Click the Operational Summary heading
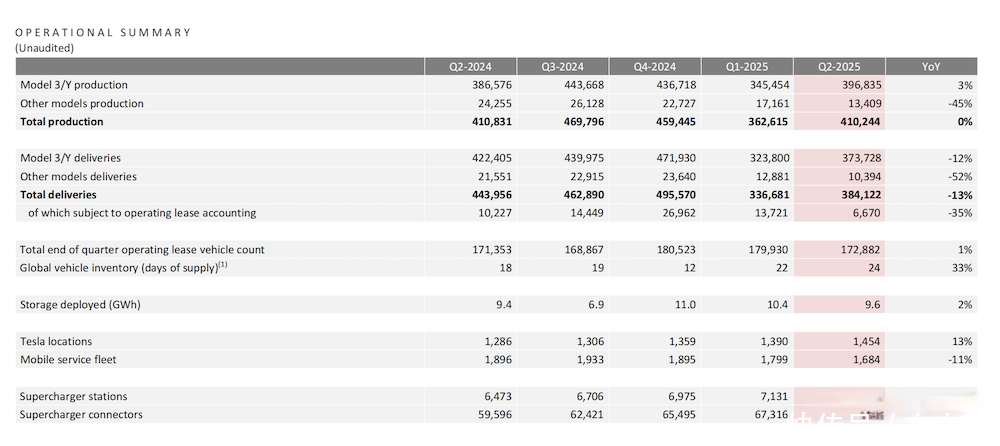This screenshot has height=446, width=1000. click(x=103, y=32)
